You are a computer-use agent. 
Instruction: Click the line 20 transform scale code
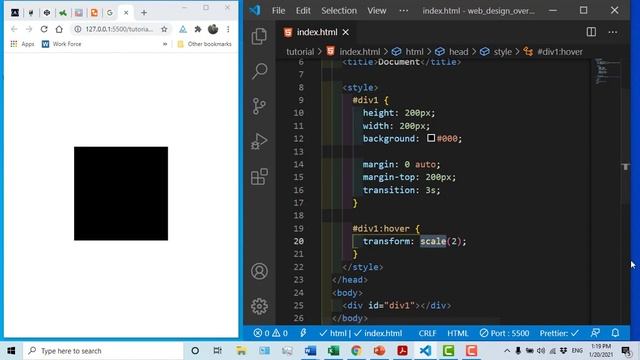click(414, 241)
